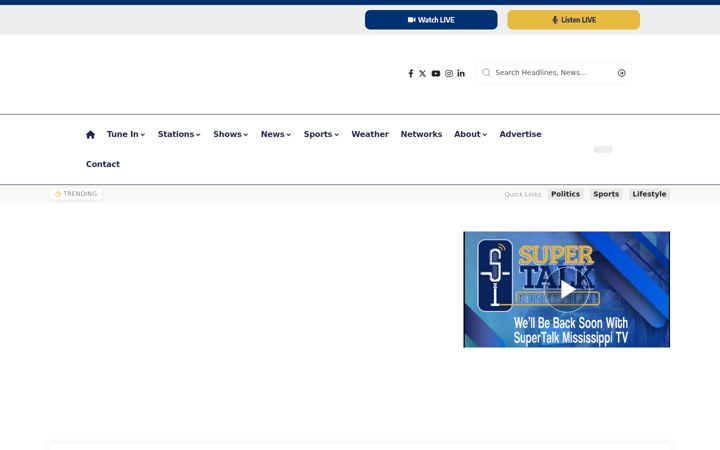Open the Lifestyle quick link

(x=649, y=194)
